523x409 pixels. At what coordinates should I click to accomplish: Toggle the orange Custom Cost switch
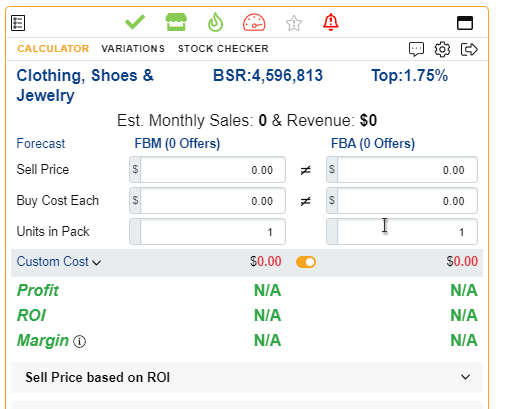(306, 262)
